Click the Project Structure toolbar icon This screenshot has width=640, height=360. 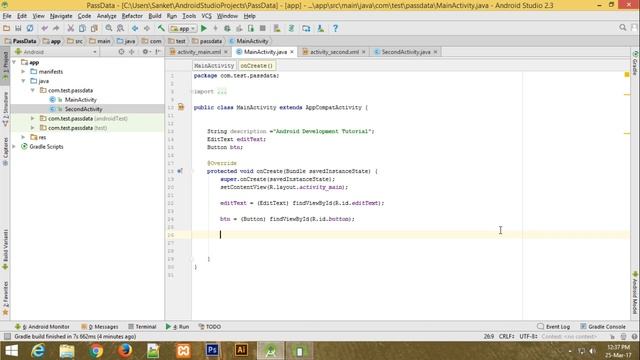306,28
